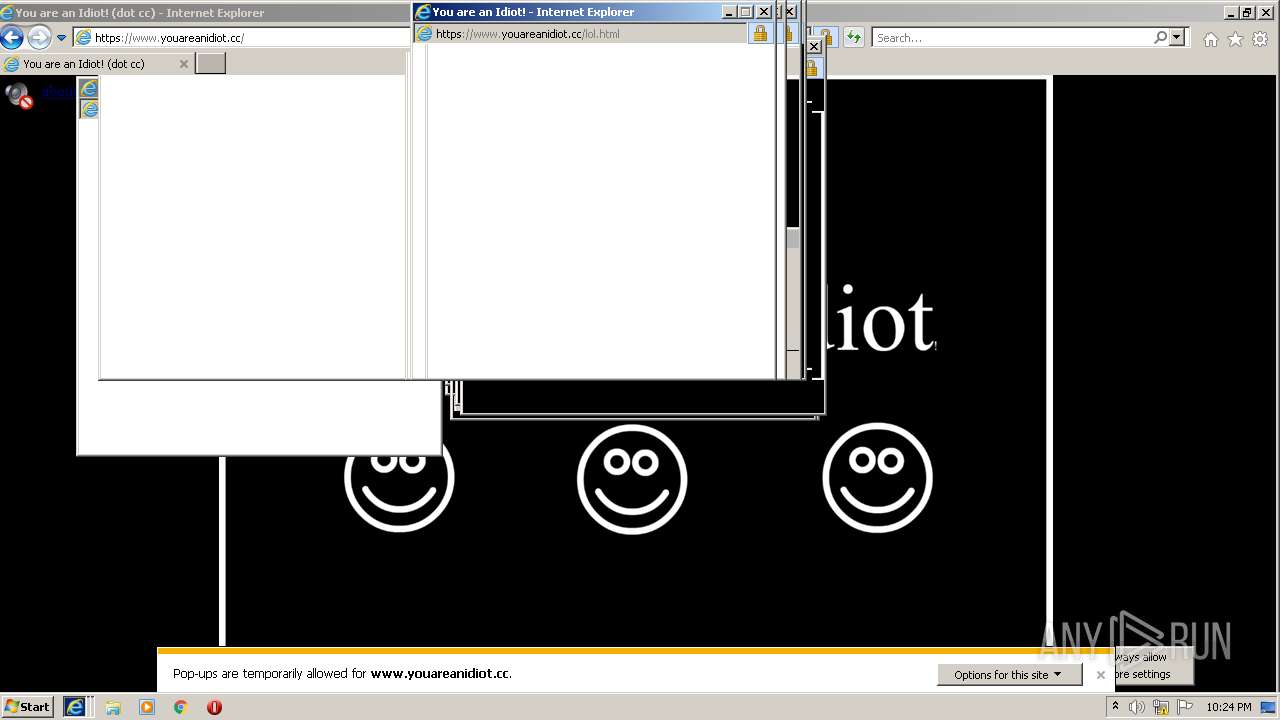
Task: Open the volume tray icon
Action: click(x=1137, y=707)
